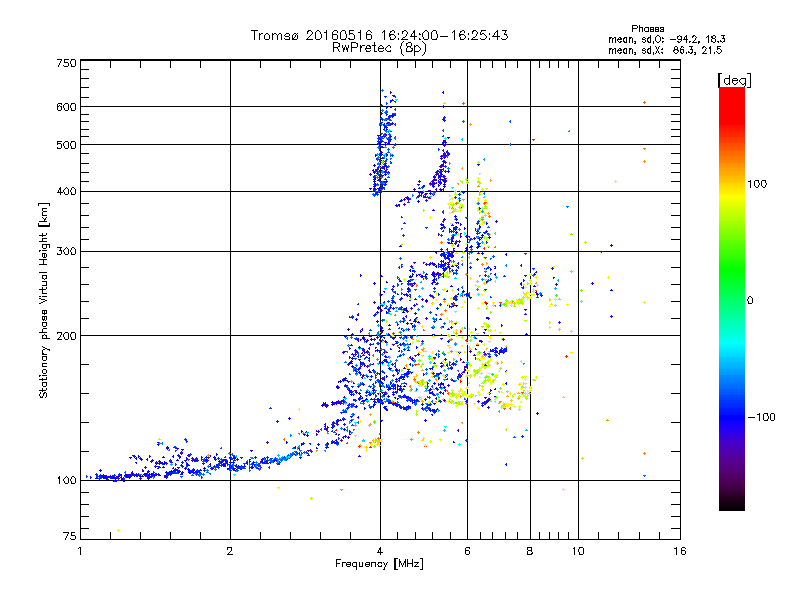The image size is (800, 600).
Task: Click the height-axis tick label "600"
Action: (66, 107)
